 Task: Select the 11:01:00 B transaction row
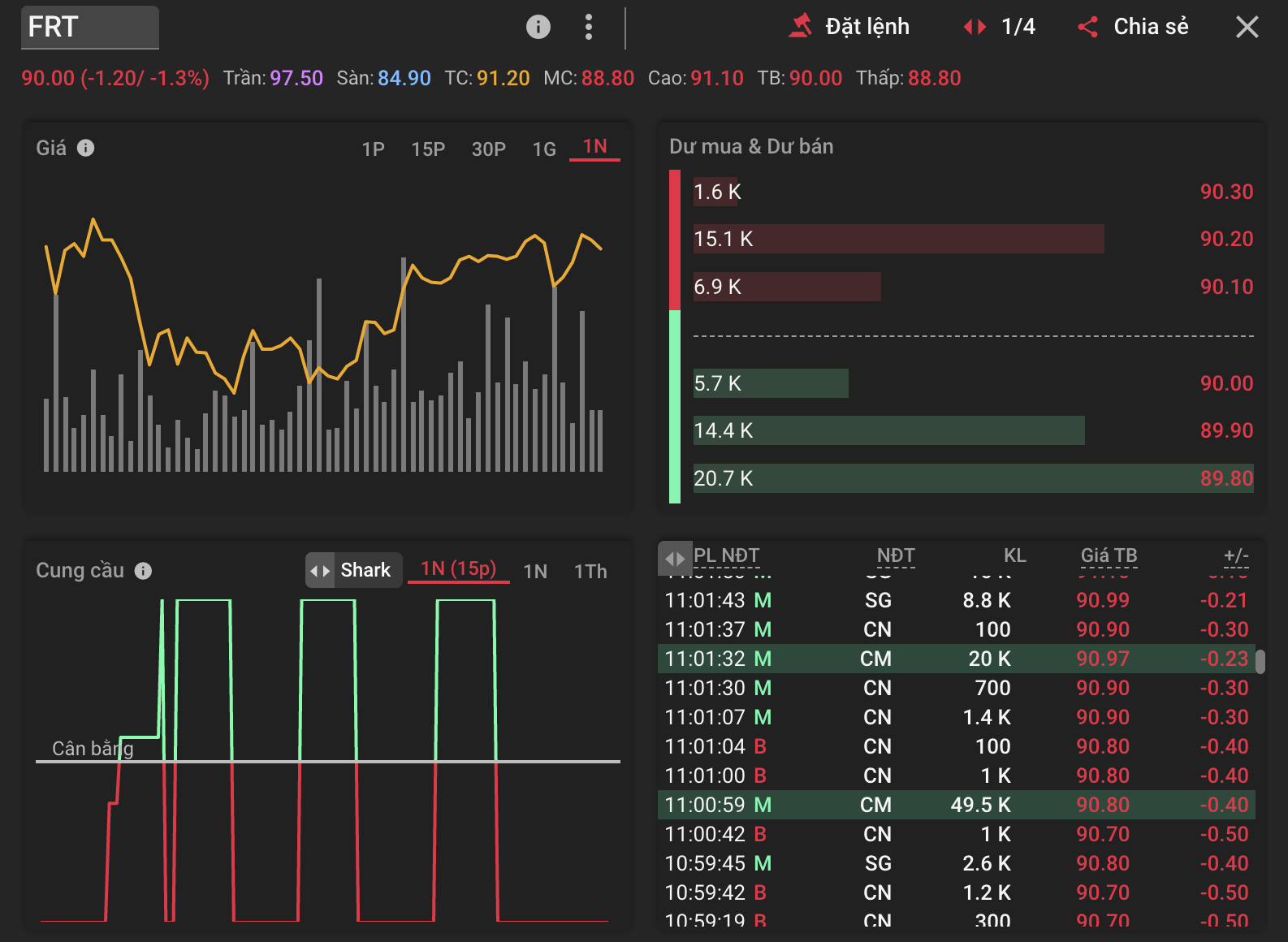(x=957, y=776)
